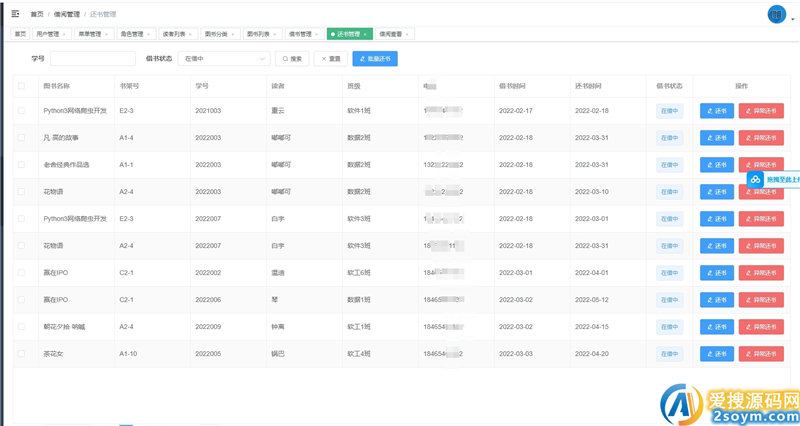This screenshot has height=426, width=800.
Task: Check the Python3网络爬虫开发 row for student 2021003
Action: tap(22, 111)
